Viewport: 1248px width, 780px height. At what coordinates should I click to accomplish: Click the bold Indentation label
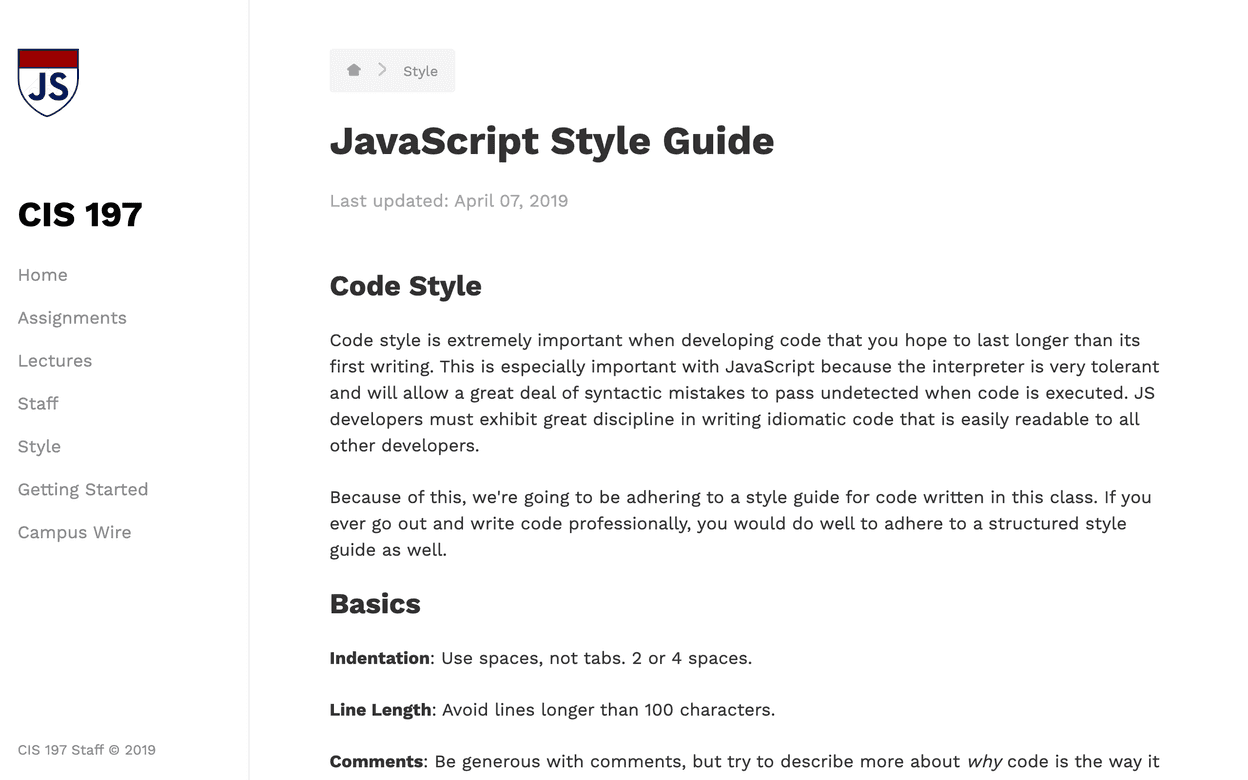[x=380, y=658]
